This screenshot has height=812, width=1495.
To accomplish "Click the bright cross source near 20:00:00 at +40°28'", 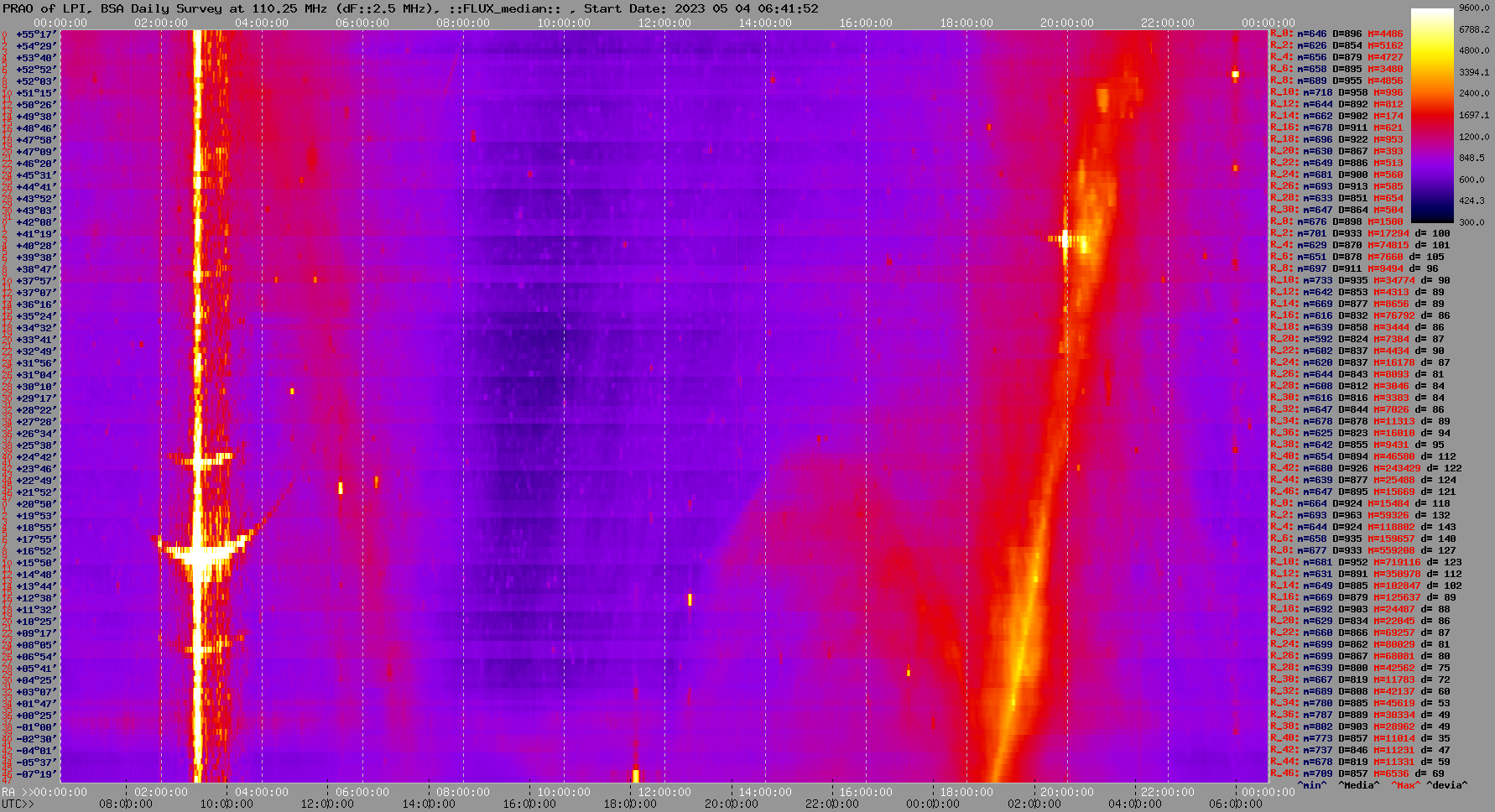I will point(1065,240).
